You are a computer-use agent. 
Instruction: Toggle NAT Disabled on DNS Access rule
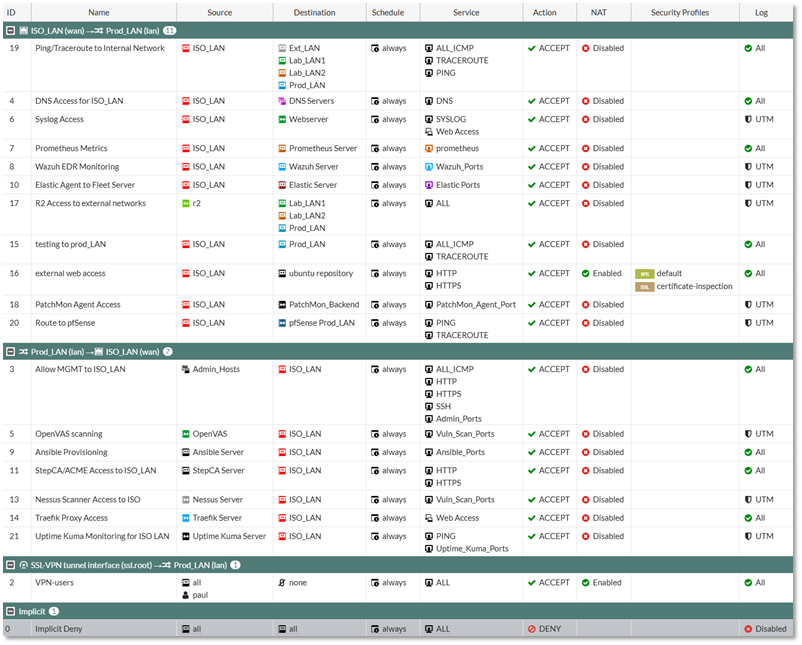click(x=586, y=101)
